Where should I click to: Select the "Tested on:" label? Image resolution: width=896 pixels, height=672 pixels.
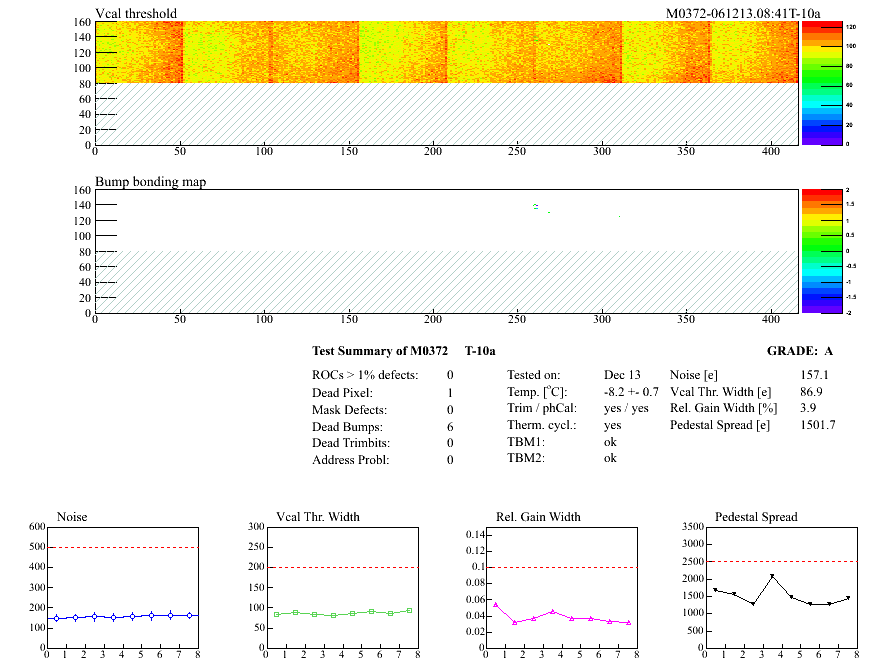click(534, 375)
